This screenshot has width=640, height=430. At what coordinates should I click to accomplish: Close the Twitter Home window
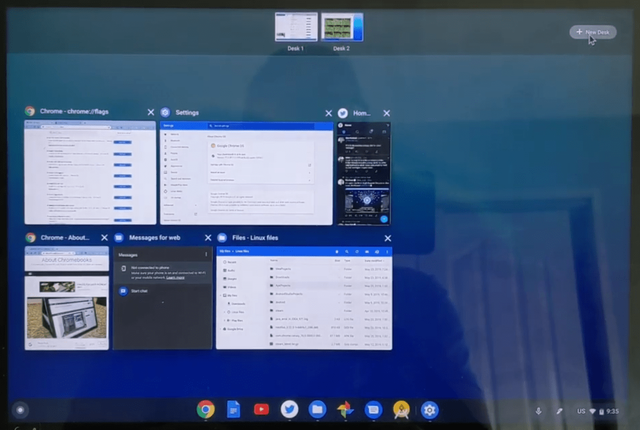387,113
